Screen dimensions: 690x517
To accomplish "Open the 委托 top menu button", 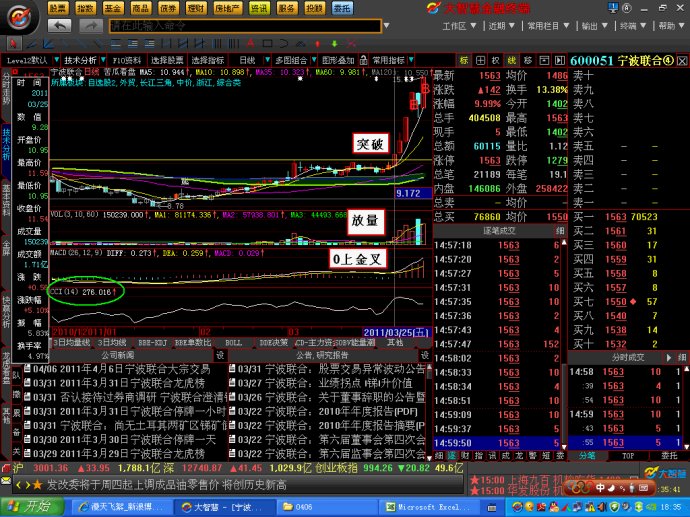I will (342, 8).
